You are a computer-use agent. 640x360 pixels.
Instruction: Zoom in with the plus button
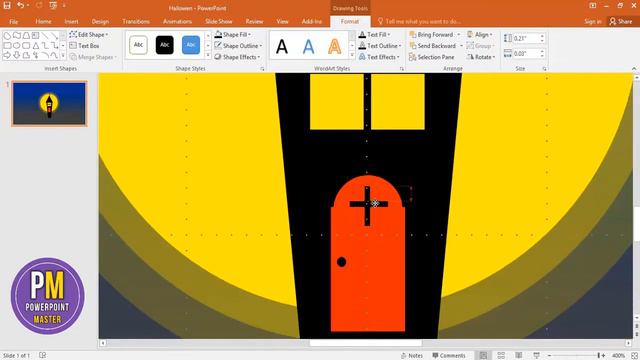tap(604, 356)
